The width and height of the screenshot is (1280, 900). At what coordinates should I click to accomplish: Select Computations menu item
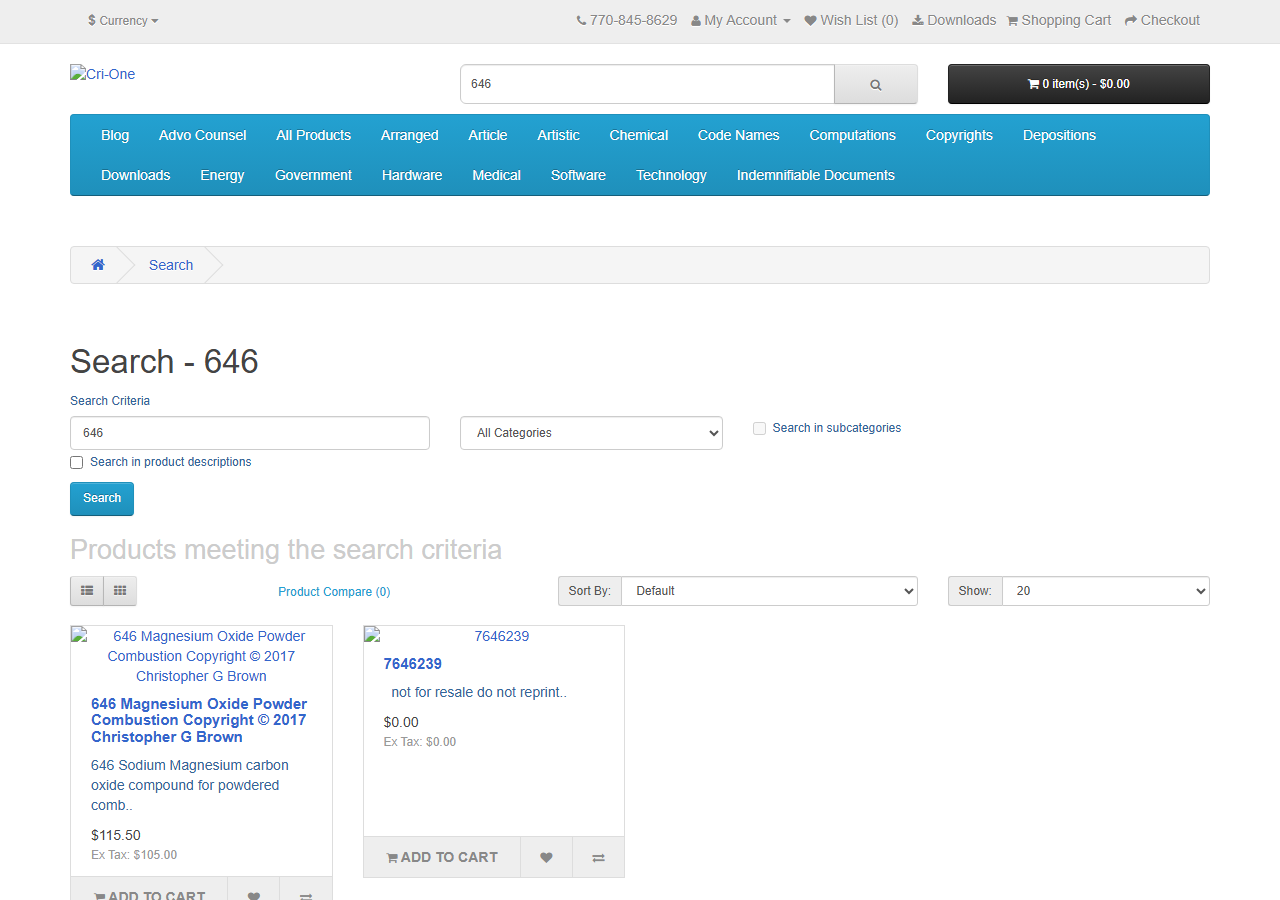pyautogui.click(x=853, y=135)
